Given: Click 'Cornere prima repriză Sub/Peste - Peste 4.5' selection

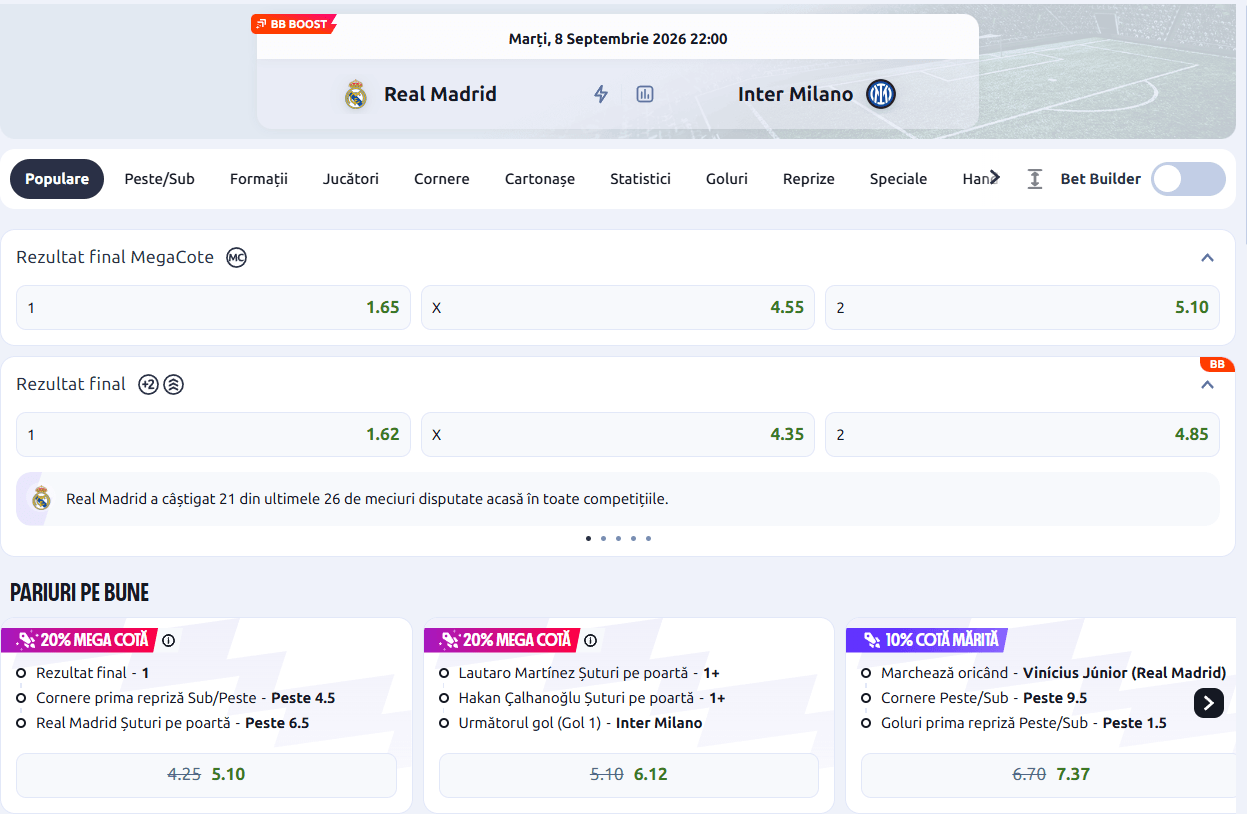Looking at the screenshot, I should pyautogui.click(x=185, y=698).
